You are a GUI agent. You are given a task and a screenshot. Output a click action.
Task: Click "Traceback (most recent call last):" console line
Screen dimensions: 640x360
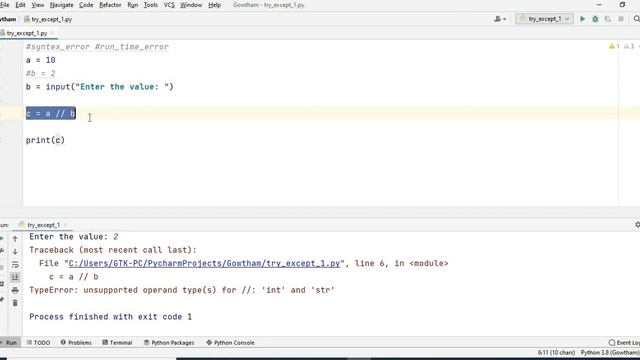tap(113, 250)
